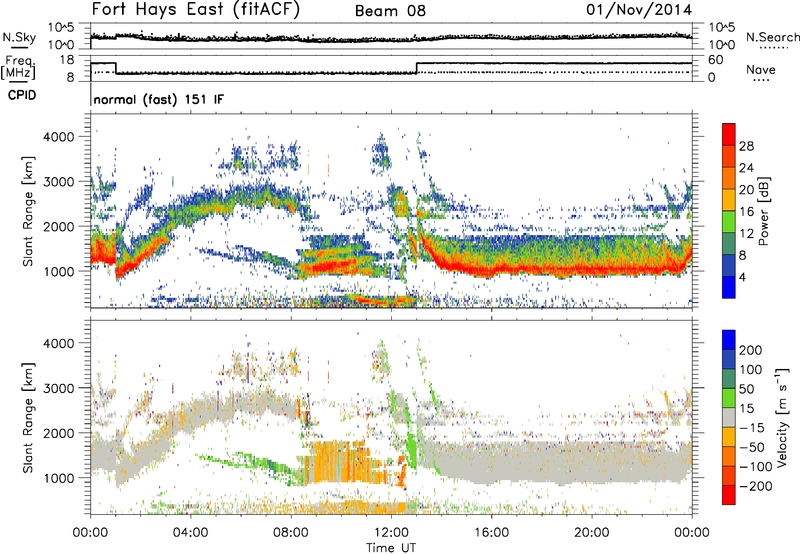Click the '16:00' time tick label
Viewport: 800px width, 554px height.
[491, 533]
